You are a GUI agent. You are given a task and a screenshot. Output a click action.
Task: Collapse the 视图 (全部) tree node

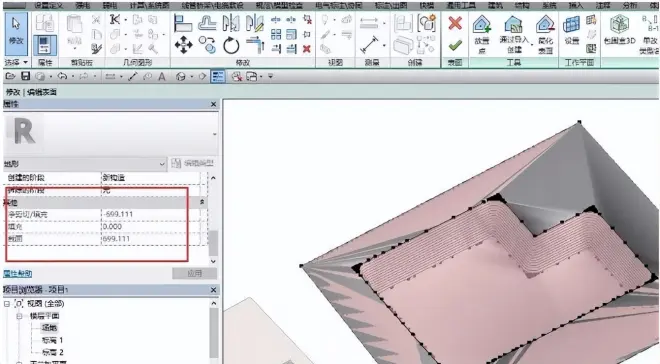pos(7,303)
